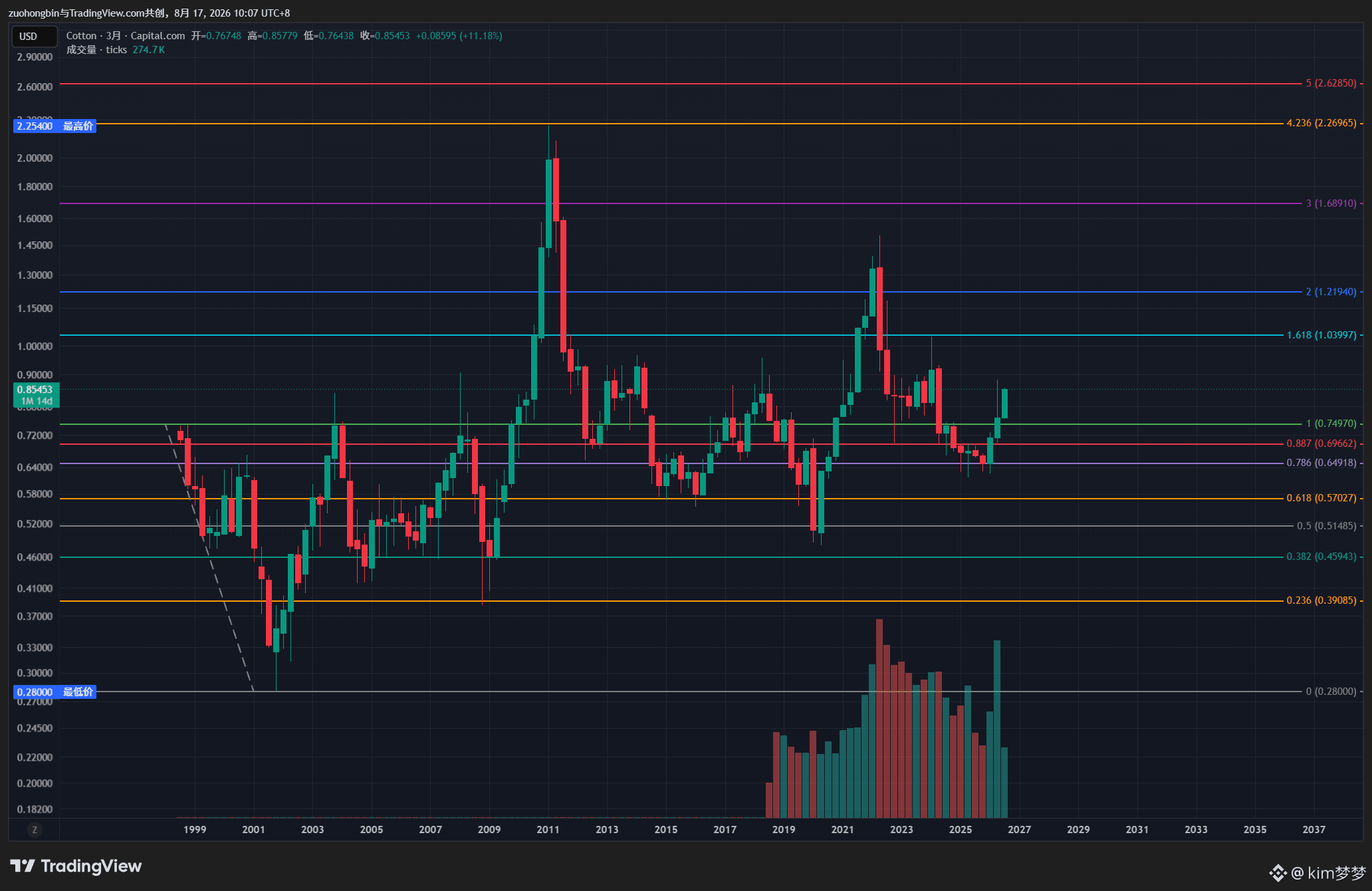Click the latest green candle at 0.85
1372x891 pixels.
(1004, 404)
